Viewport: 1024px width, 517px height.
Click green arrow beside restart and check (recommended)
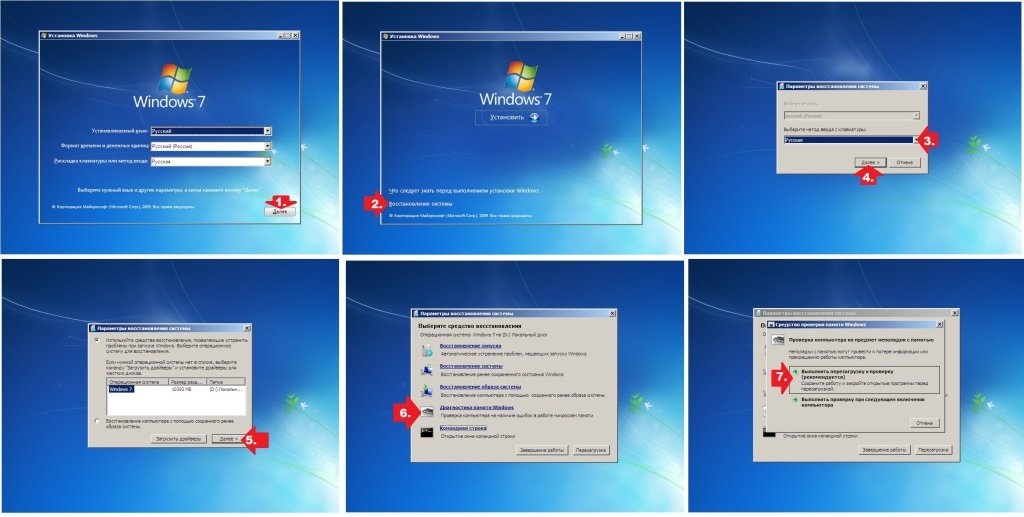click(793, 370)
